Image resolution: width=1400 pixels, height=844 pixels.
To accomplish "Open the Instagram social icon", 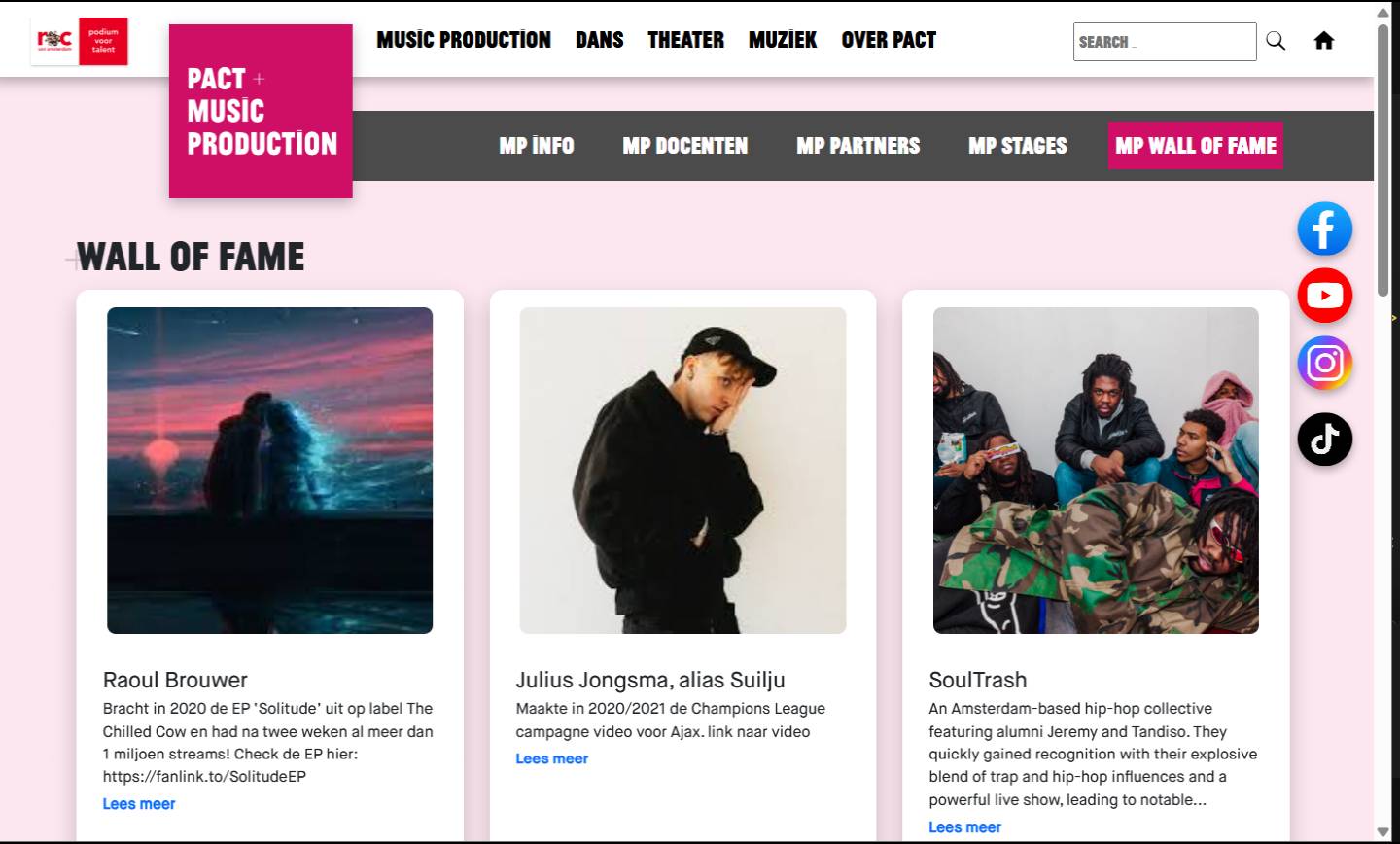I will coord(1324,364).
